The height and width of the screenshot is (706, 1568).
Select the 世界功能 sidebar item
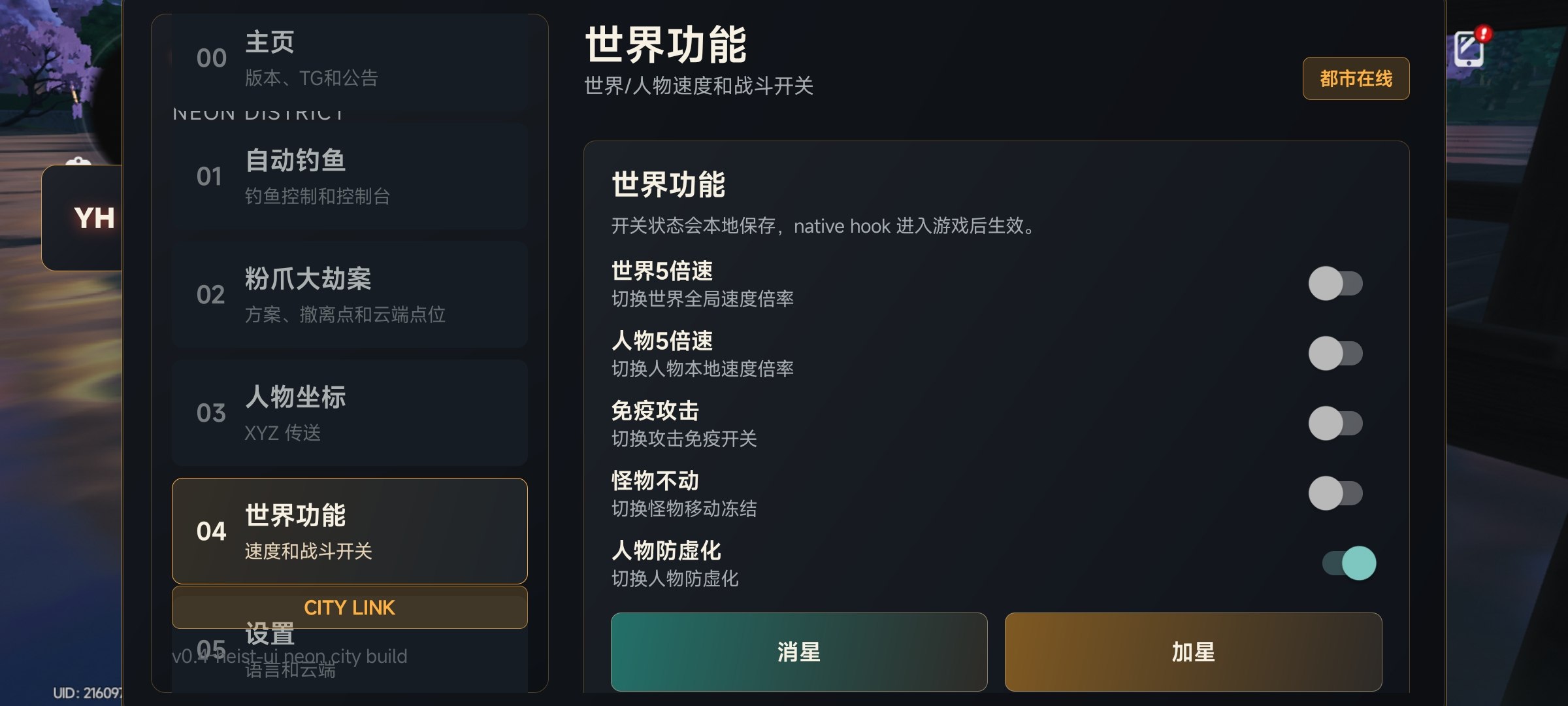(350, 531)
